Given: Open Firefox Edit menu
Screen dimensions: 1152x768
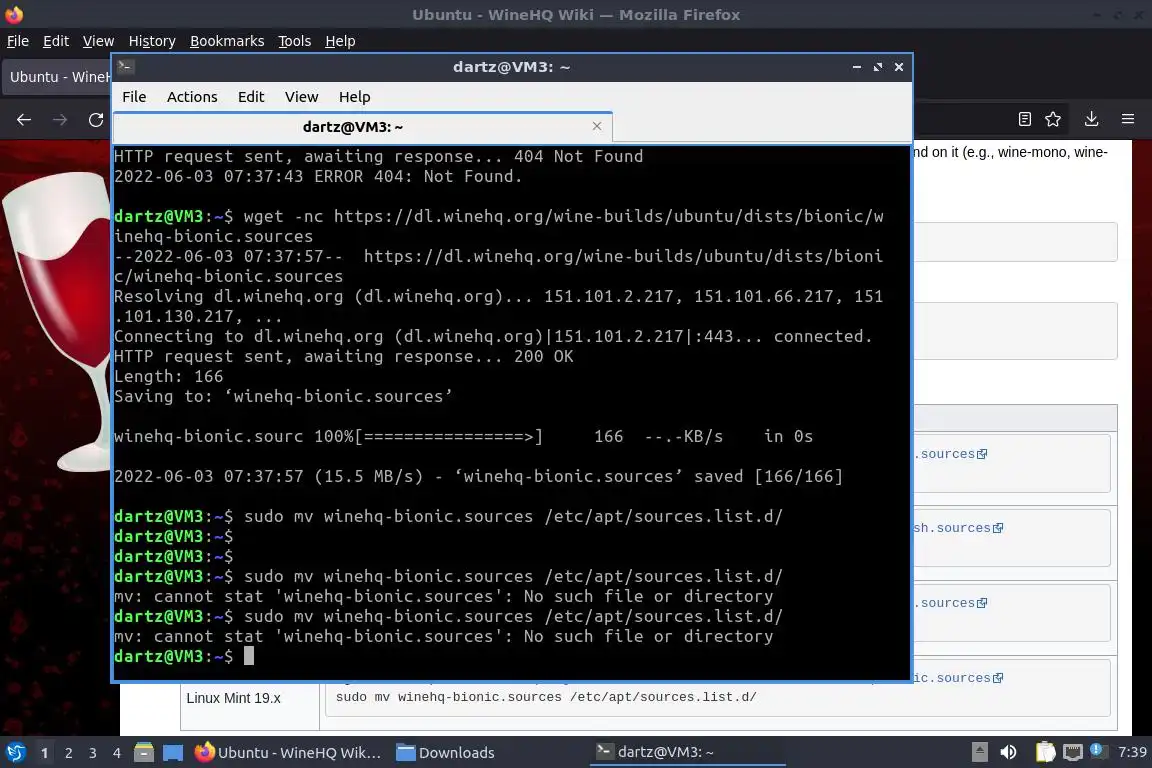Looking at the screenshot, I should (x=56, y=41).
